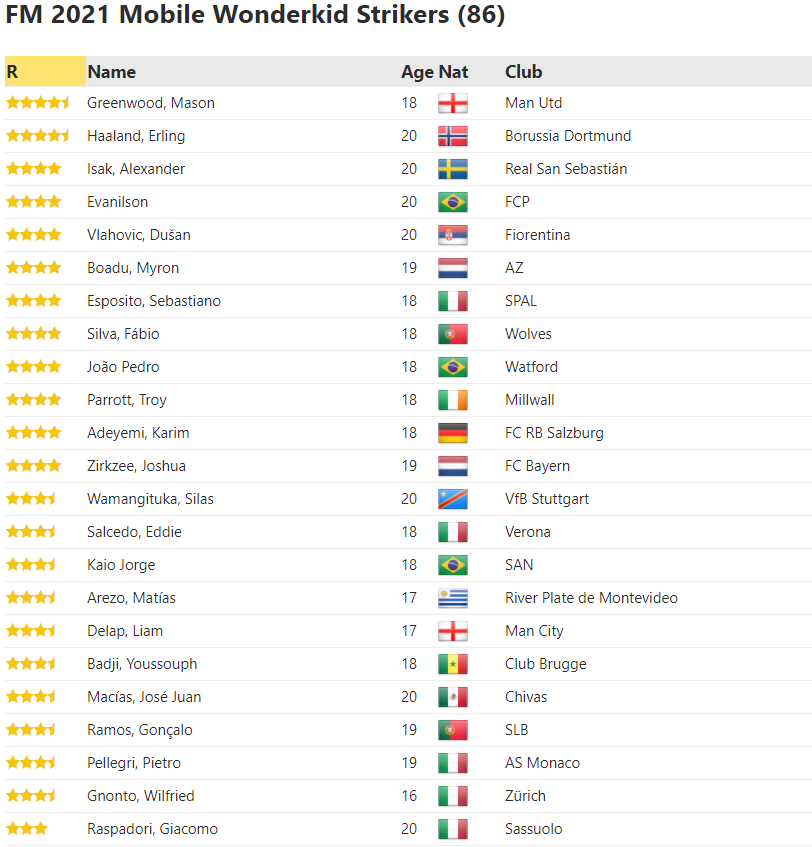Click the Borussia Dortmund club text
This screenshot has width=812, height=847.
tap(568, 136)
